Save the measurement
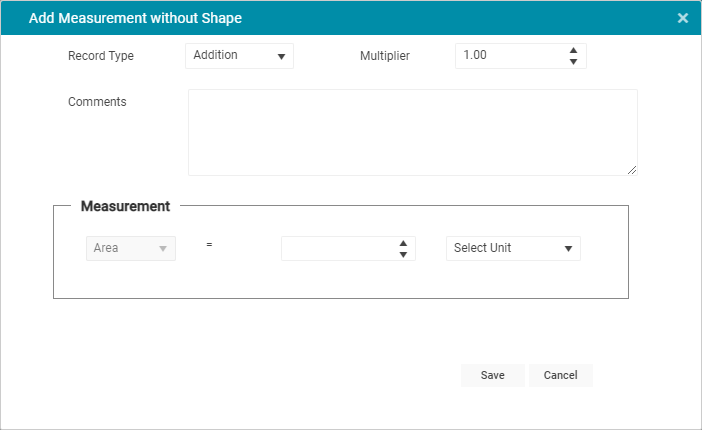The height and width of the screenshot is (430, 702). point(492,375)
